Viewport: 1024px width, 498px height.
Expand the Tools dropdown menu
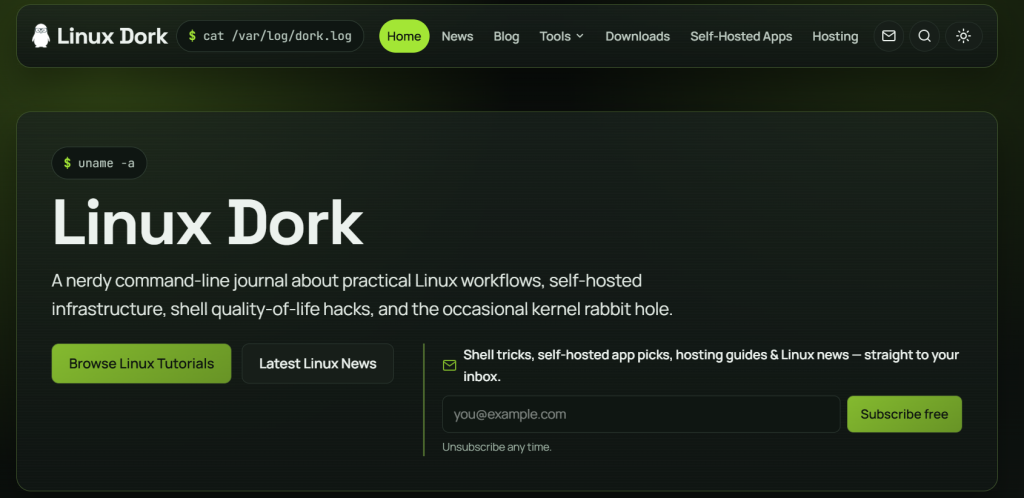click(x=562, y=37)
